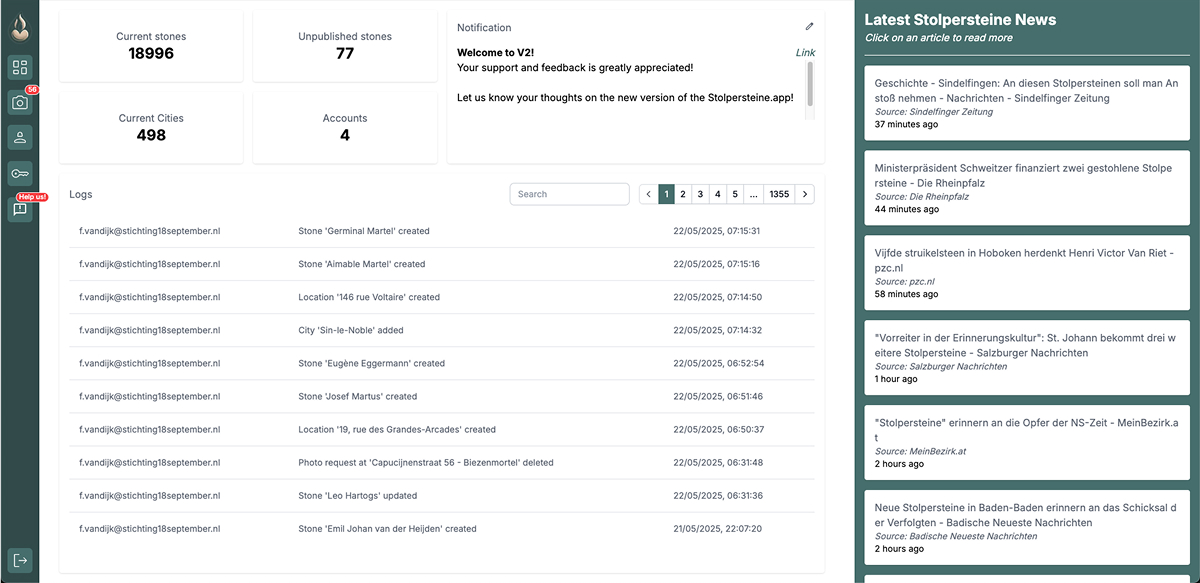Select logs page 1
This screenshot has height=583, width=1200.
[666, 194]
